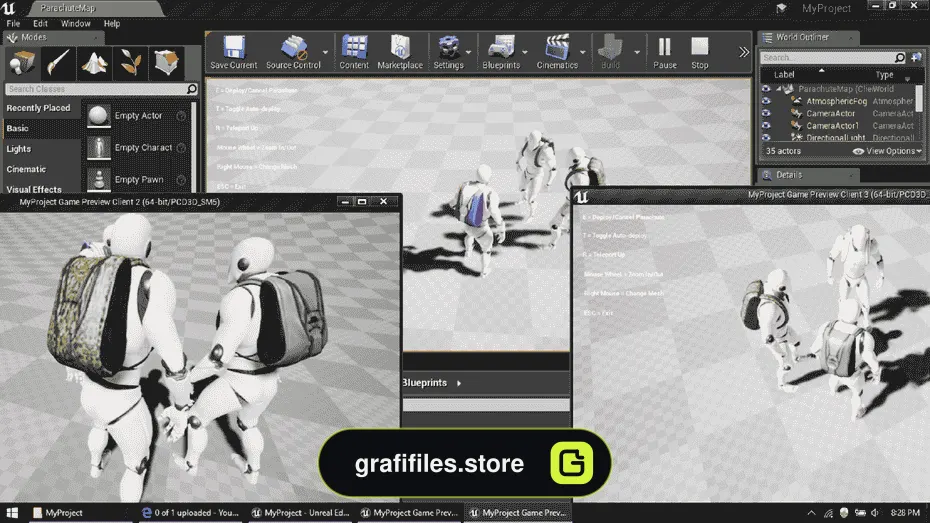Open the Recently Placed category
The height and width of the screenshot is (523, 930).
(40, 108)
